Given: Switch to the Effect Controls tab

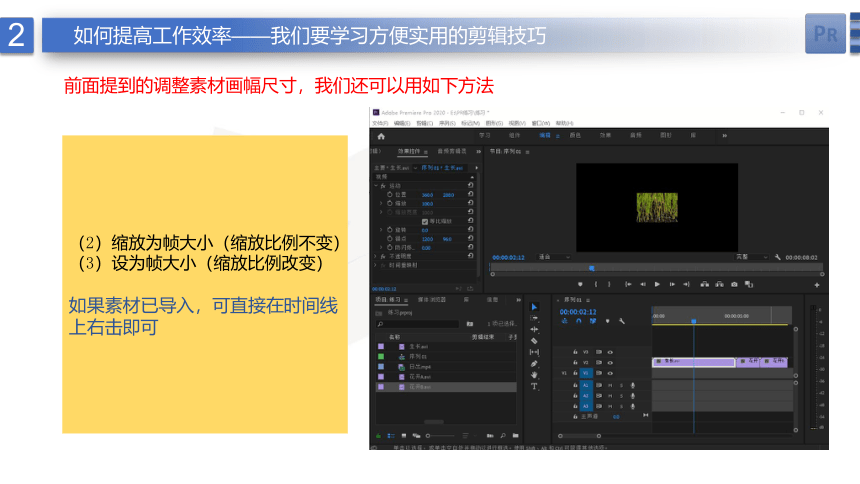Looking at the screenshot, I should pyautogui.click(x=409, y=151).
